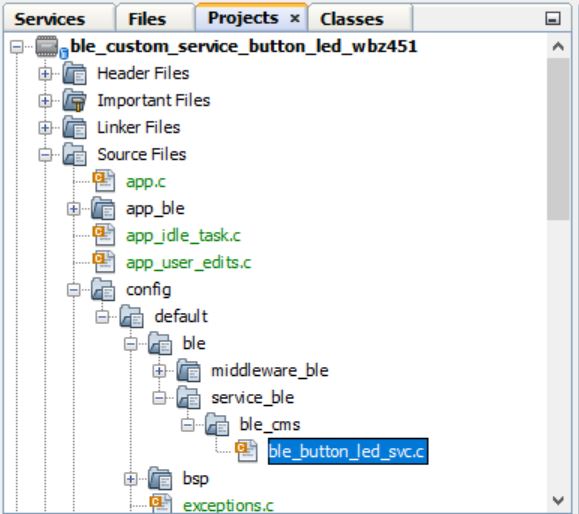The width and height of the screenshot is (579, 514).
Task: Collapse the ble_cms folder
Action: (188, 425)
